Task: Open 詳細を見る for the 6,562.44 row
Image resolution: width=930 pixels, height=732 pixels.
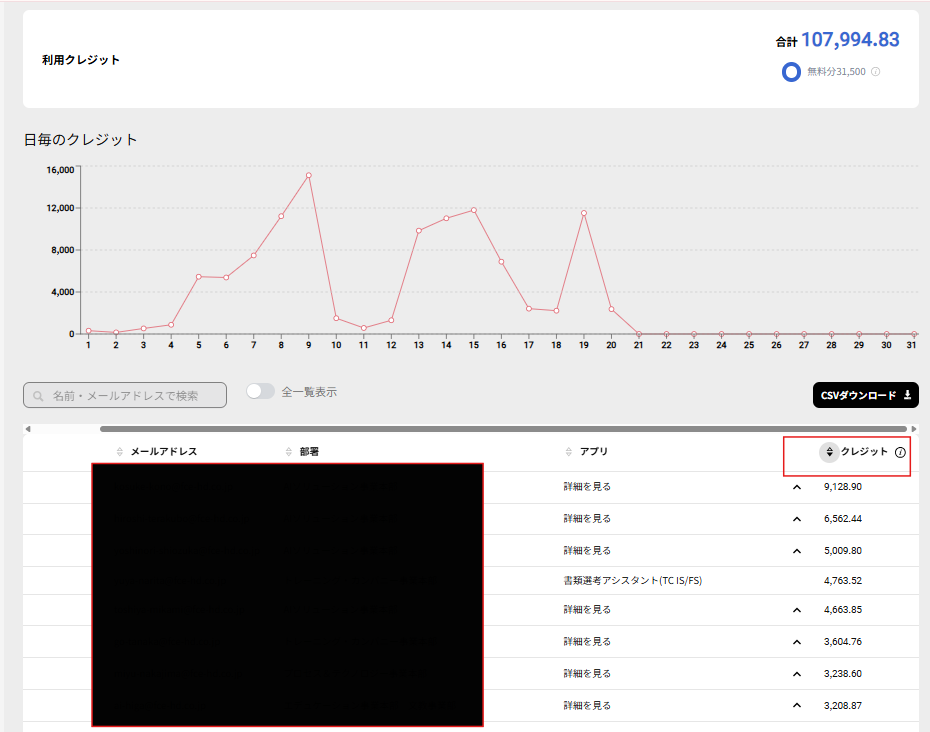Action: [587, 519]
